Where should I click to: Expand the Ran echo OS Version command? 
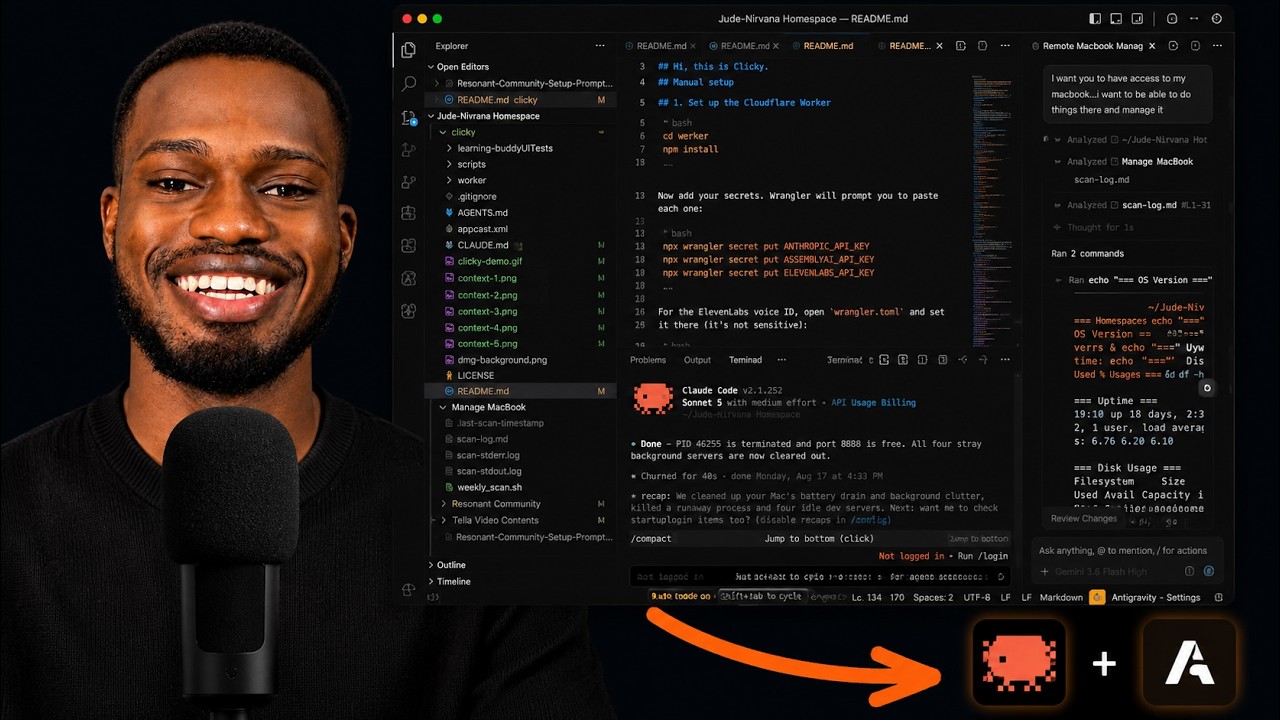tap(1134, 280)
